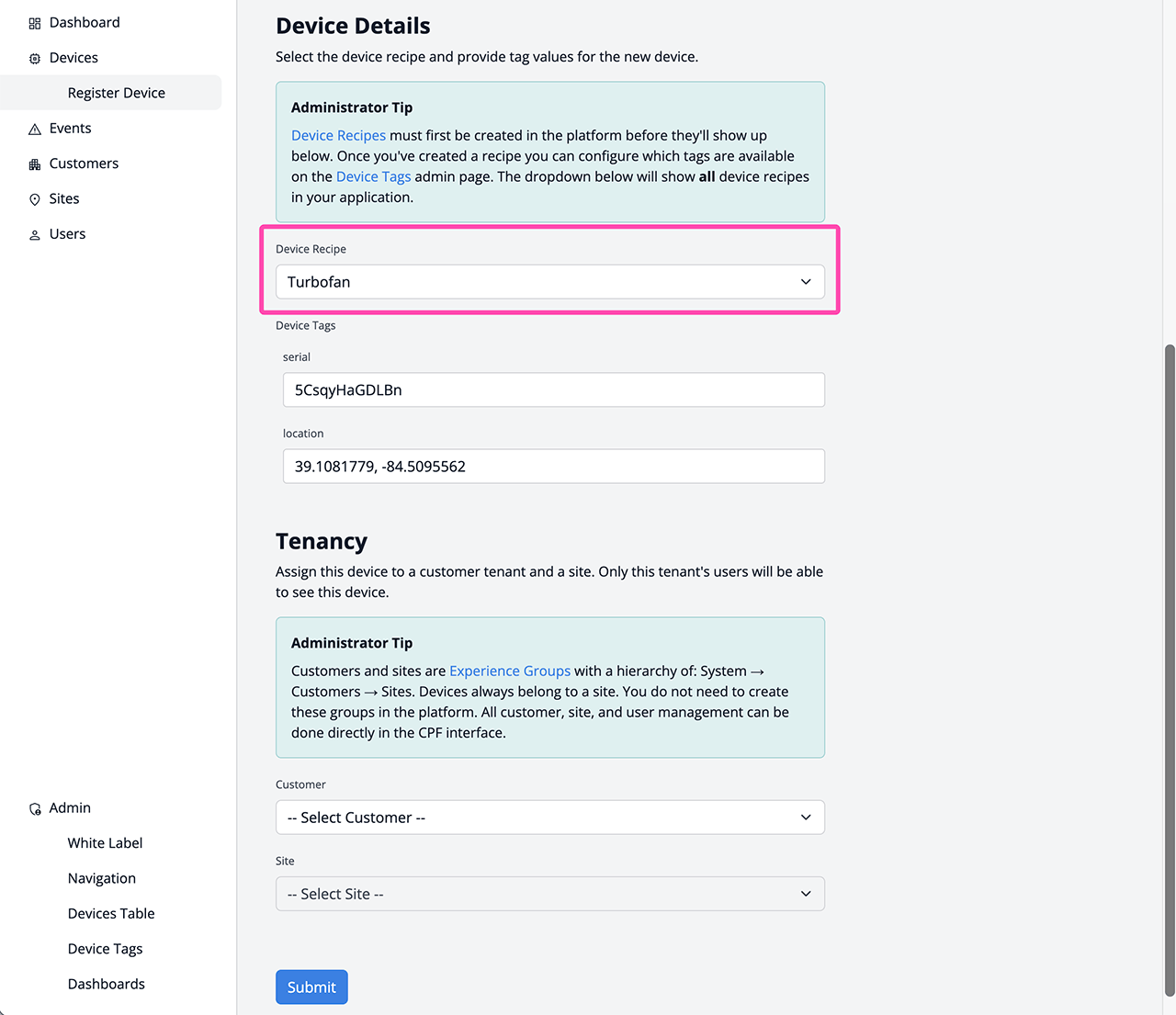1176x1015 pixels.
Task: Click the Admin shield icon
Action: (x=35, y=809)
